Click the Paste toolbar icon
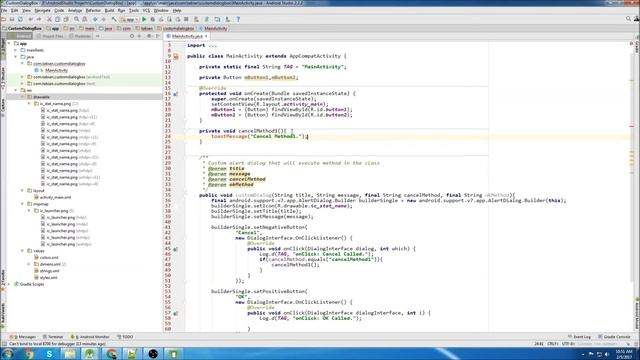640x360 pixels. (66, 19)
